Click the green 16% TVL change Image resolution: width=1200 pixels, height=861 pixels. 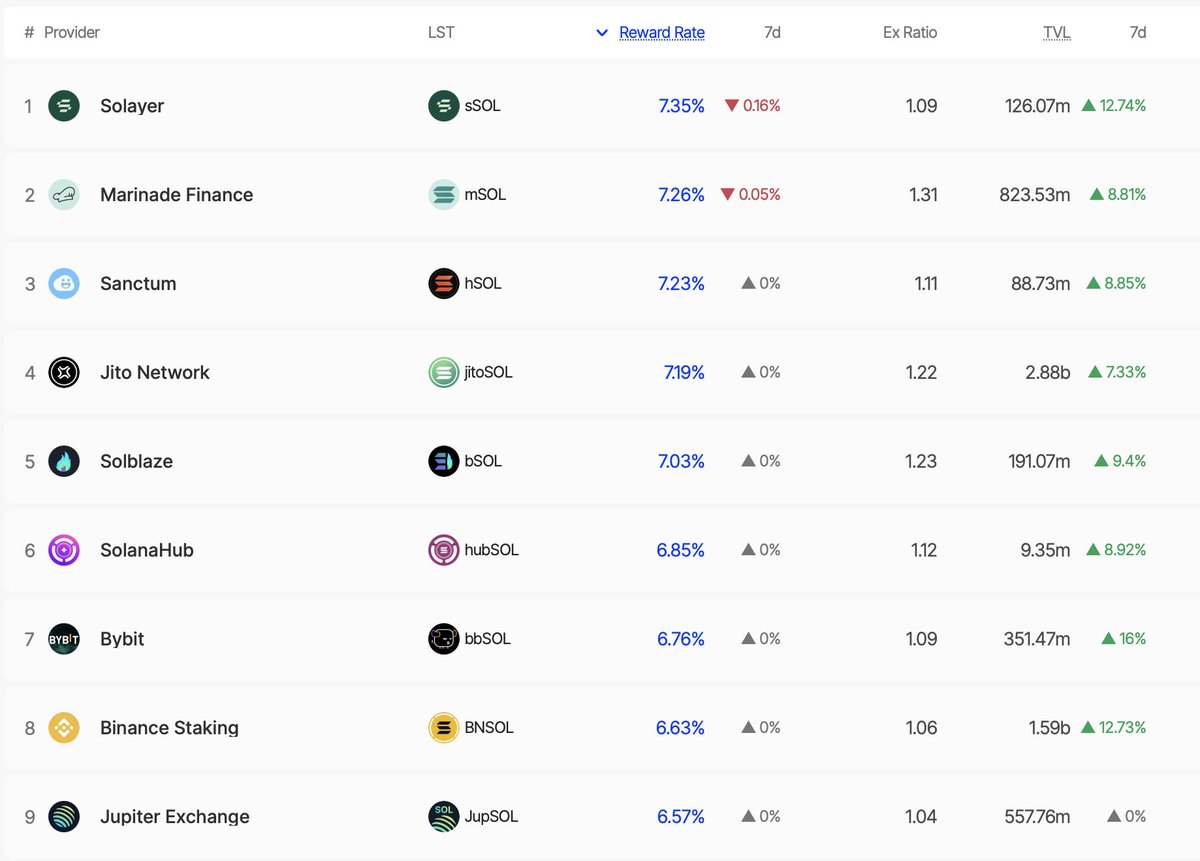[1124, 639]
